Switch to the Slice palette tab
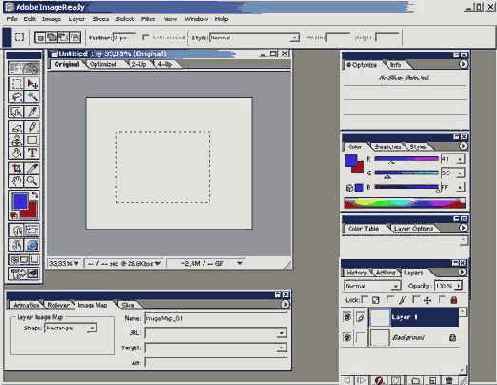The height and width of the screenshot is (385, 497). point(127,305)
